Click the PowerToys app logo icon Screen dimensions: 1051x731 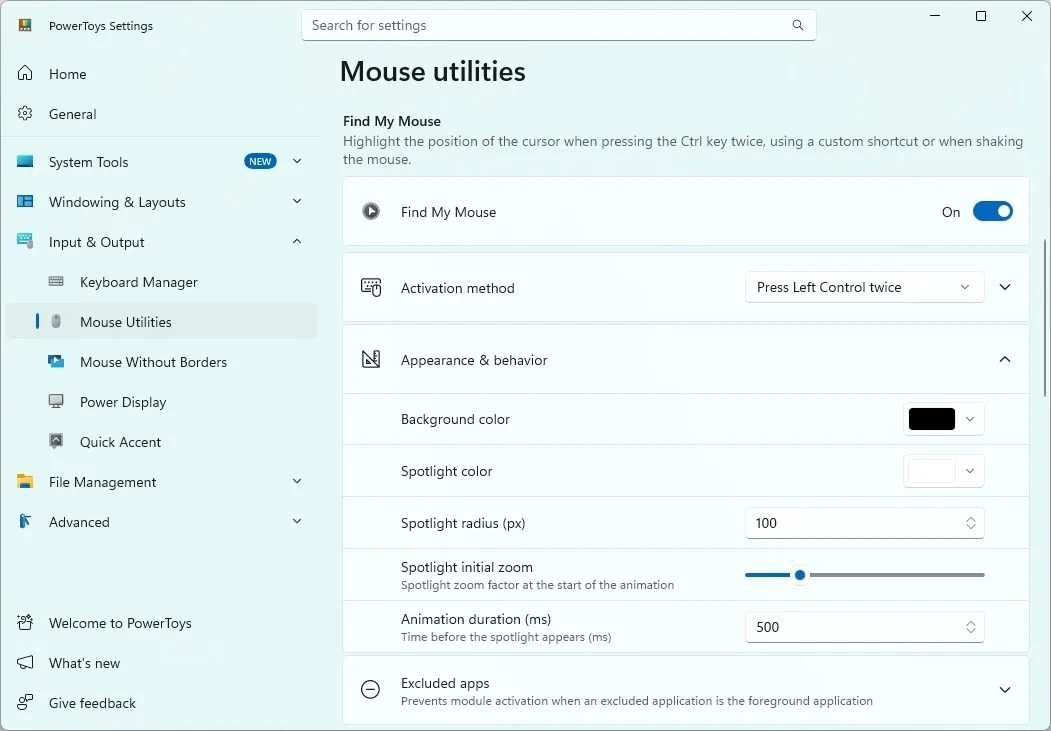25,25
